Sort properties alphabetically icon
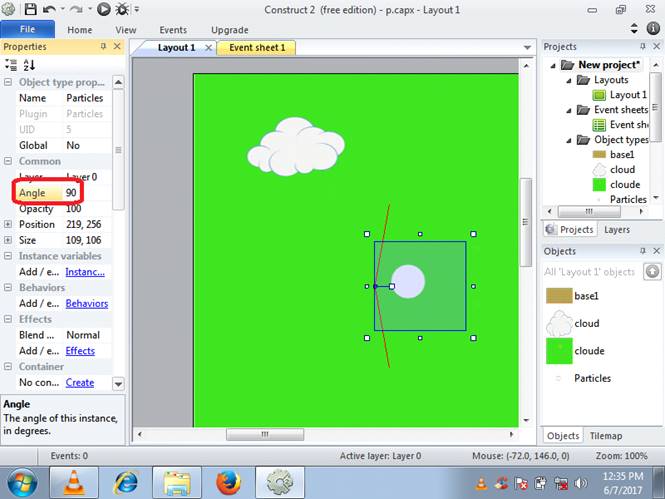The width and height of the screenshot is (665, 499). pos(29,65)
